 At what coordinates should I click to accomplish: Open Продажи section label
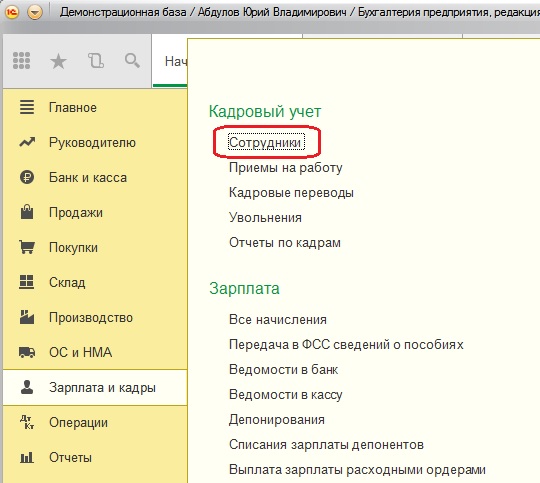coord(76,213)
